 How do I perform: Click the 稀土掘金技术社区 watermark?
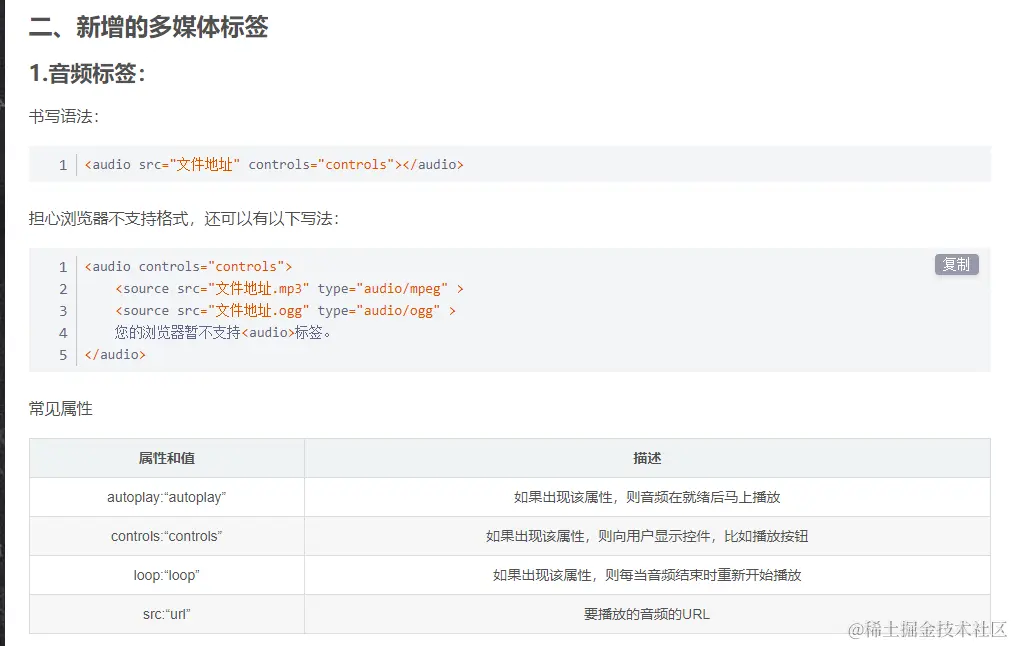click(928, 629)
